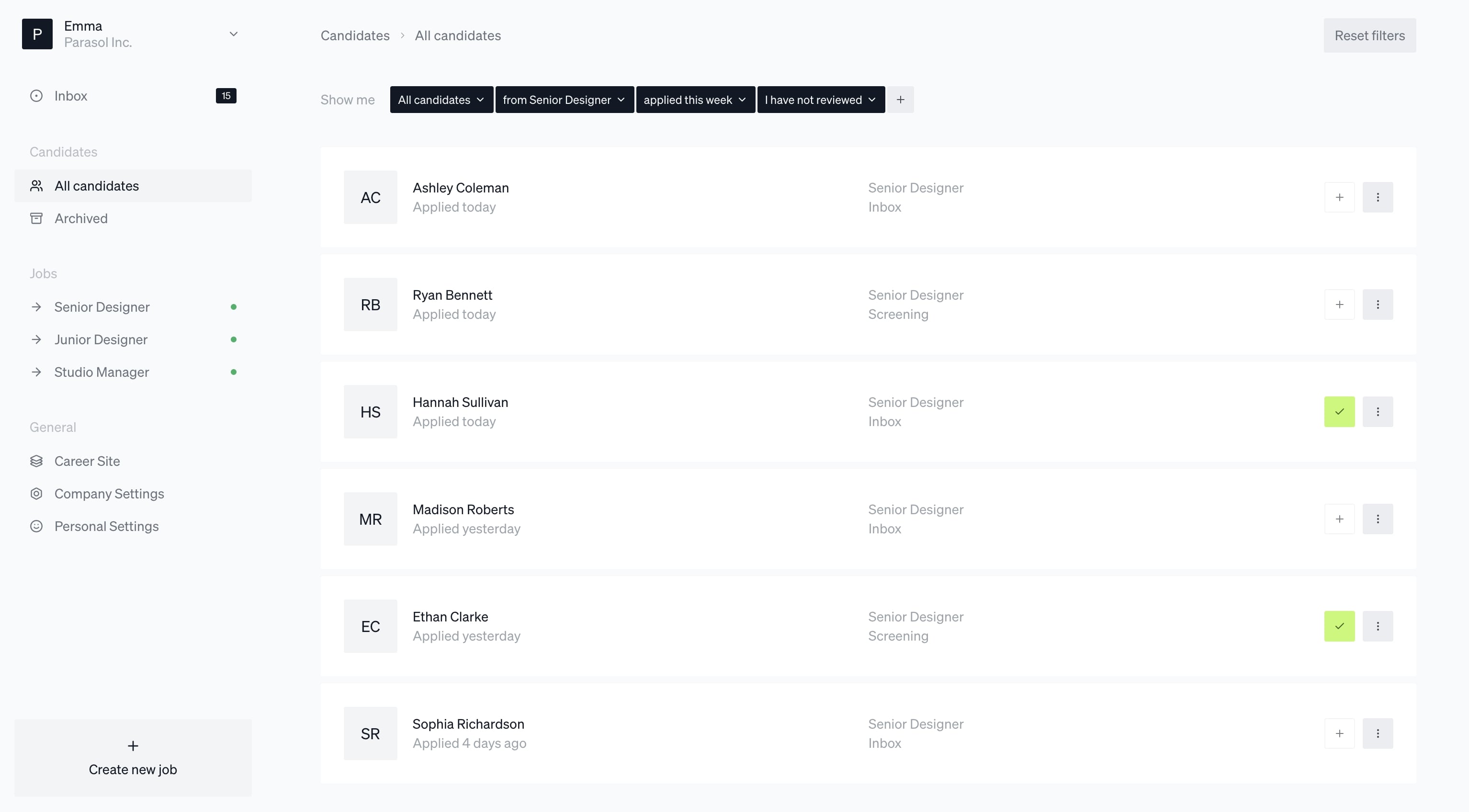1469x812 pixels.
Task: Deselect Ethan Clarke's green checkmark toggle
Action: click(1340, 626)
